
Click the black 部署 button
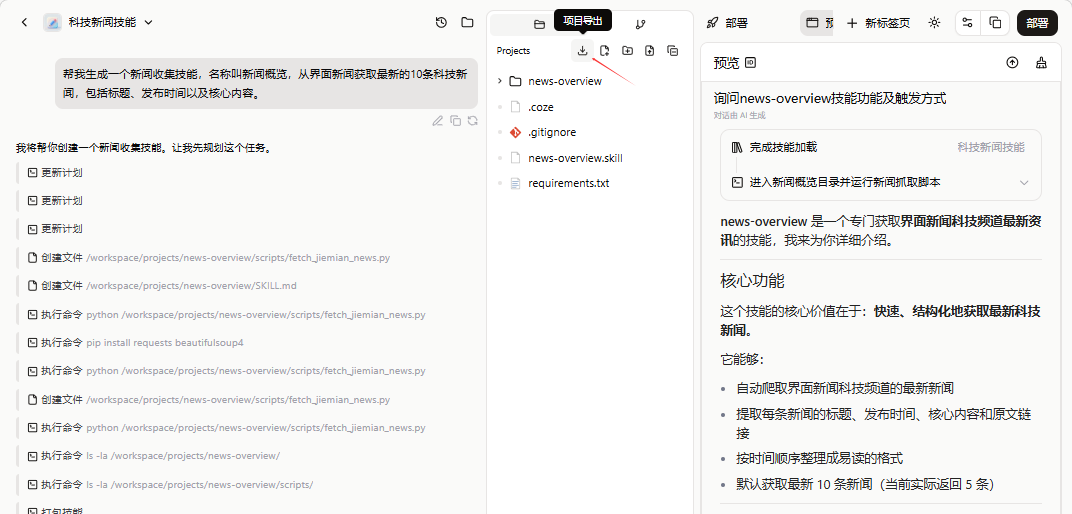[x=1036, y=23]
